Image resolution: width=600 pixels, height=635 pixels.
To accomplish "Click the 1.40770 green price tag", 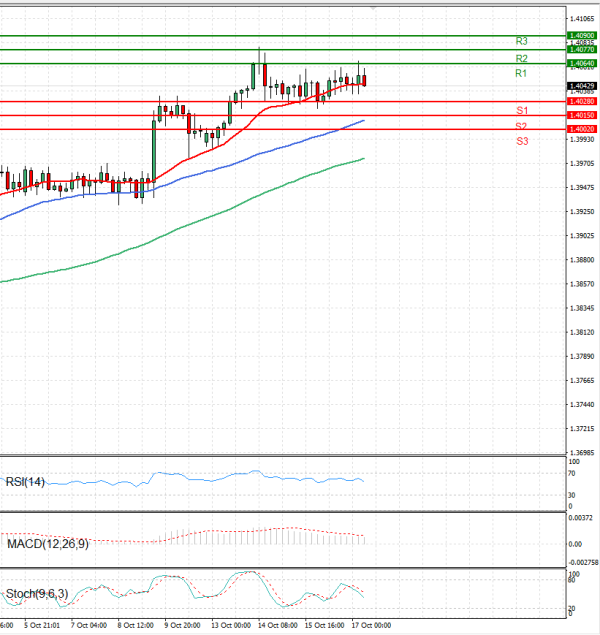I will 582,49.
